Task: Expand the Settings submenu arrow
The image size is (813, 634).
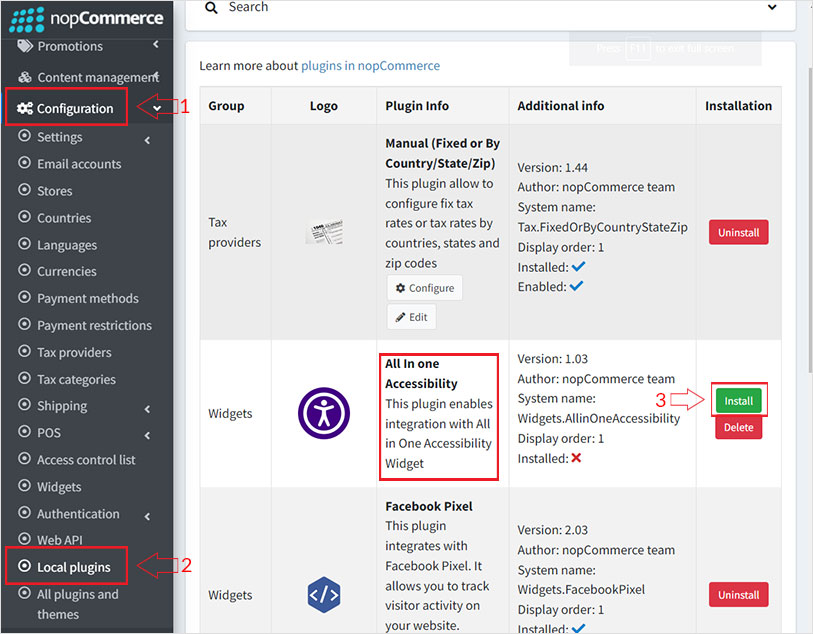Action: 147,140
